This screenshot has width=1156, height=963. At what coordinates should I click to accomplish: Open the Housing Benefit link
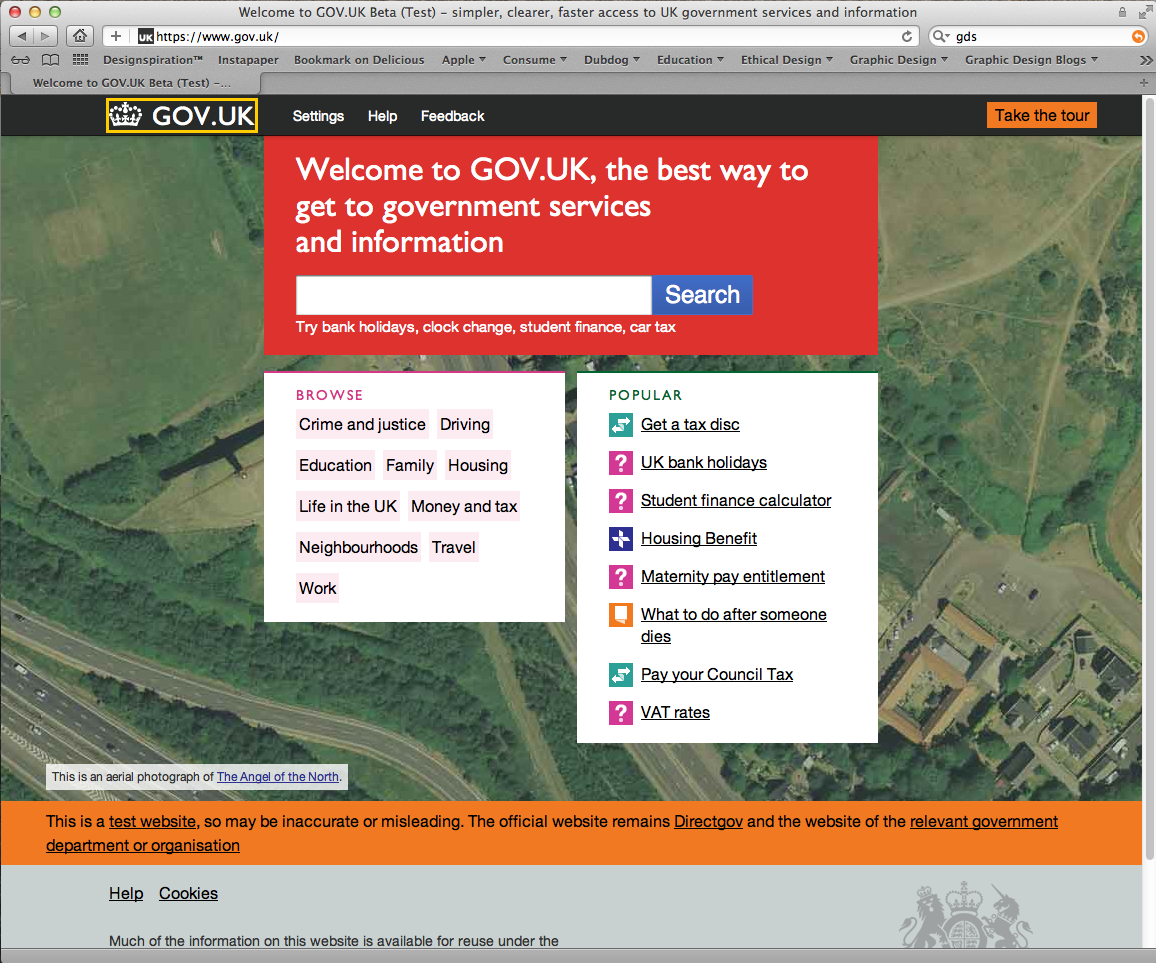[698, 538]
